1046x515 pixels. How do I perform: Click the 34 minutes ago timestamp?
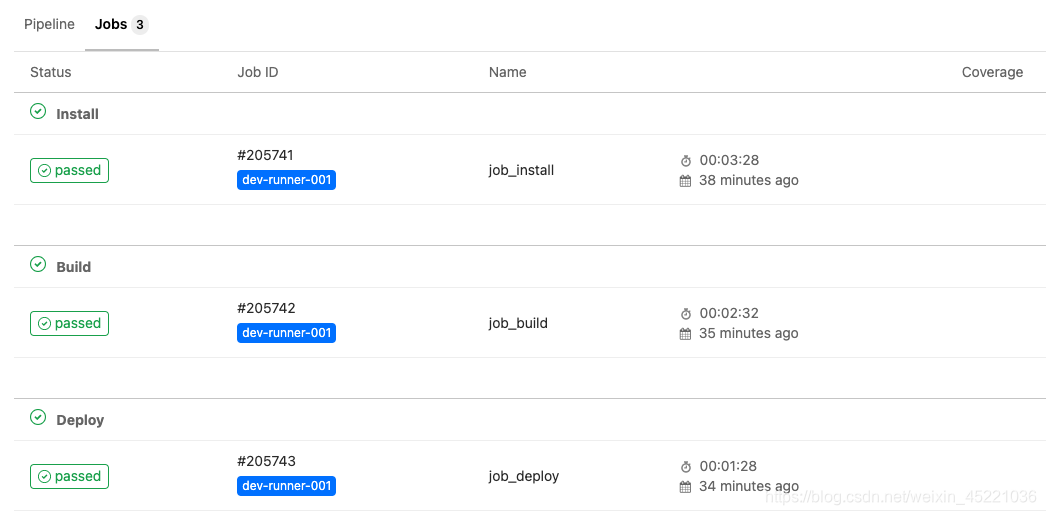click(x=748, y=486)
